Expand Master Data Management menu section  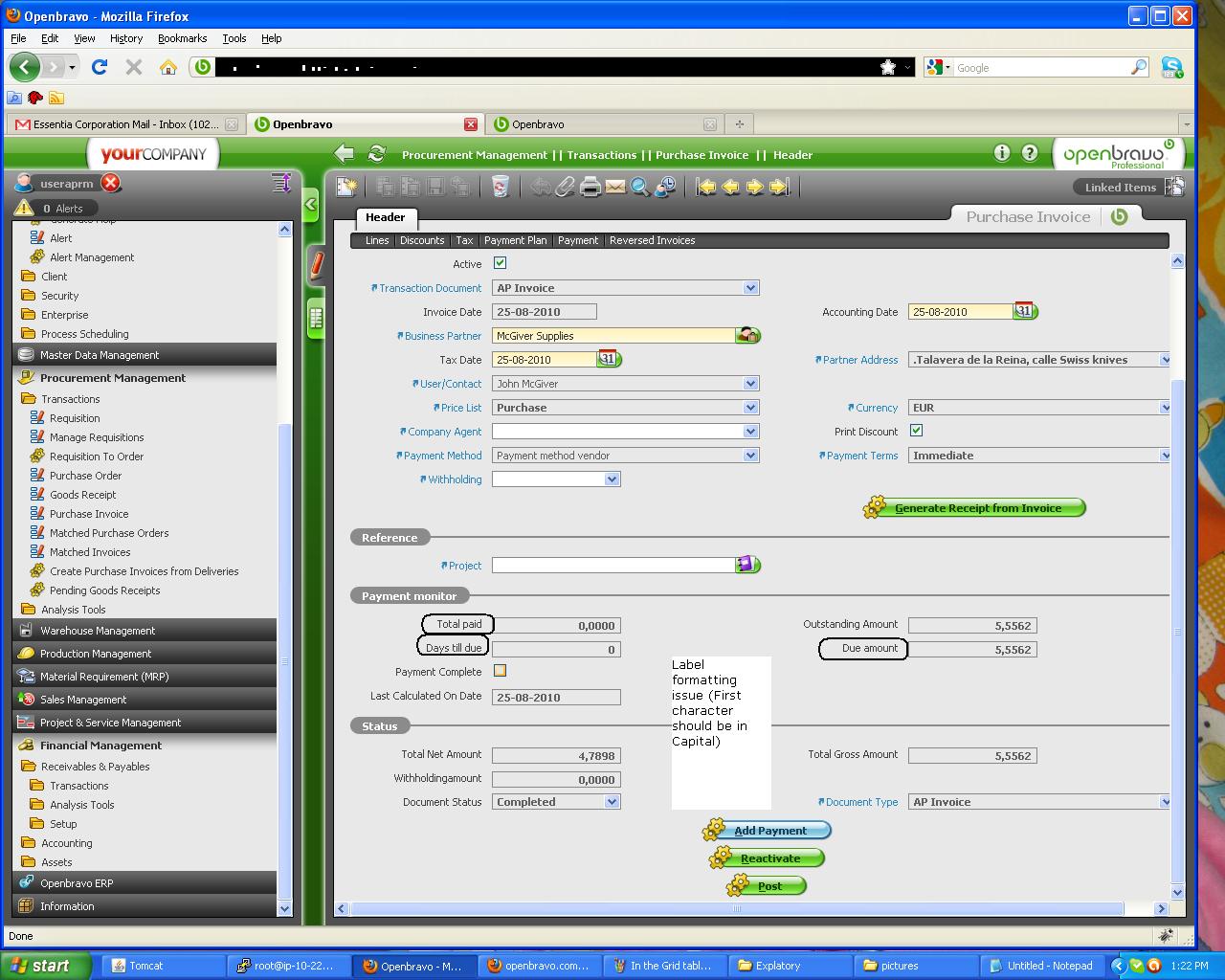coord(145,355)
